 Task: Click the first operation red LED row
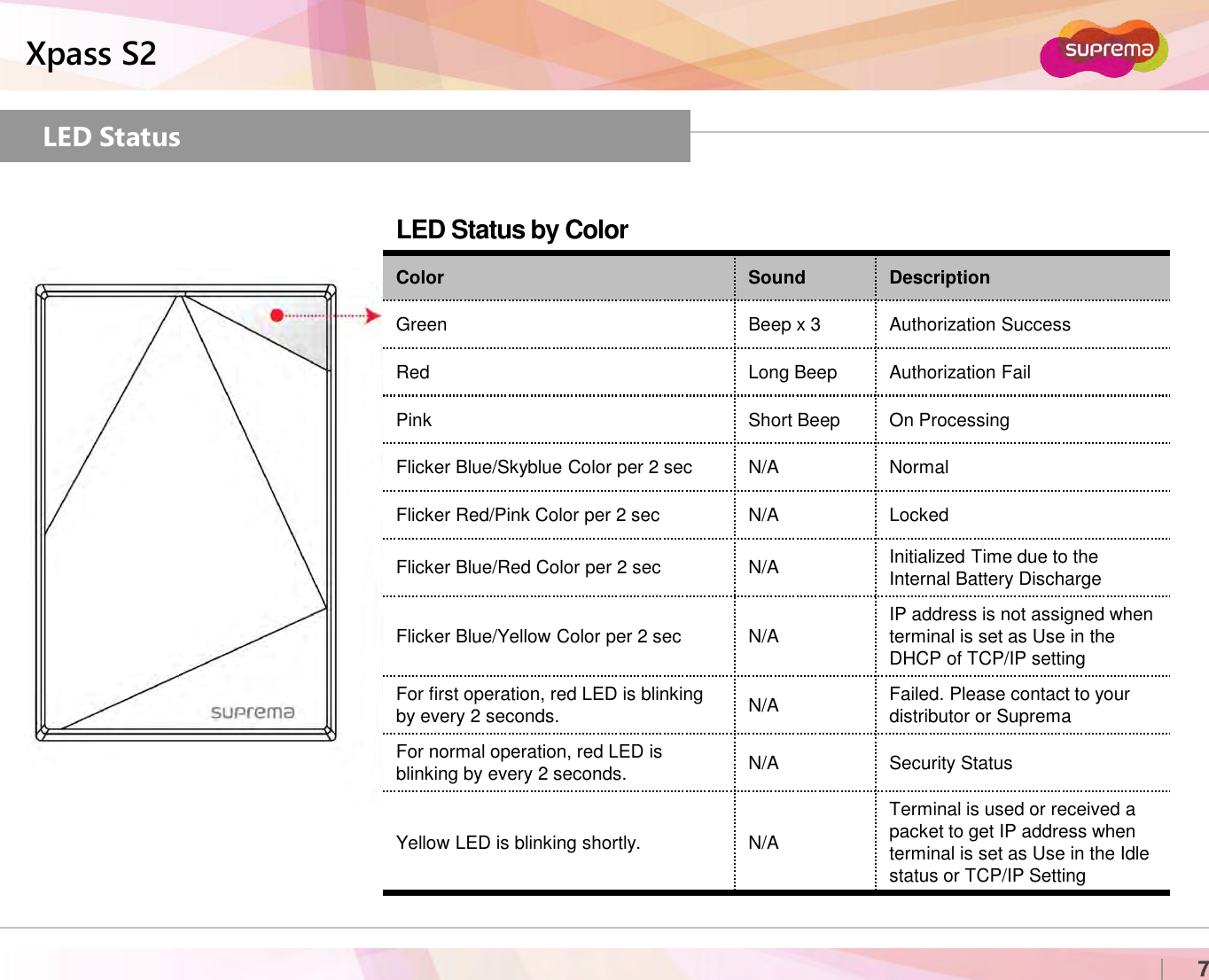coord(550,704)
